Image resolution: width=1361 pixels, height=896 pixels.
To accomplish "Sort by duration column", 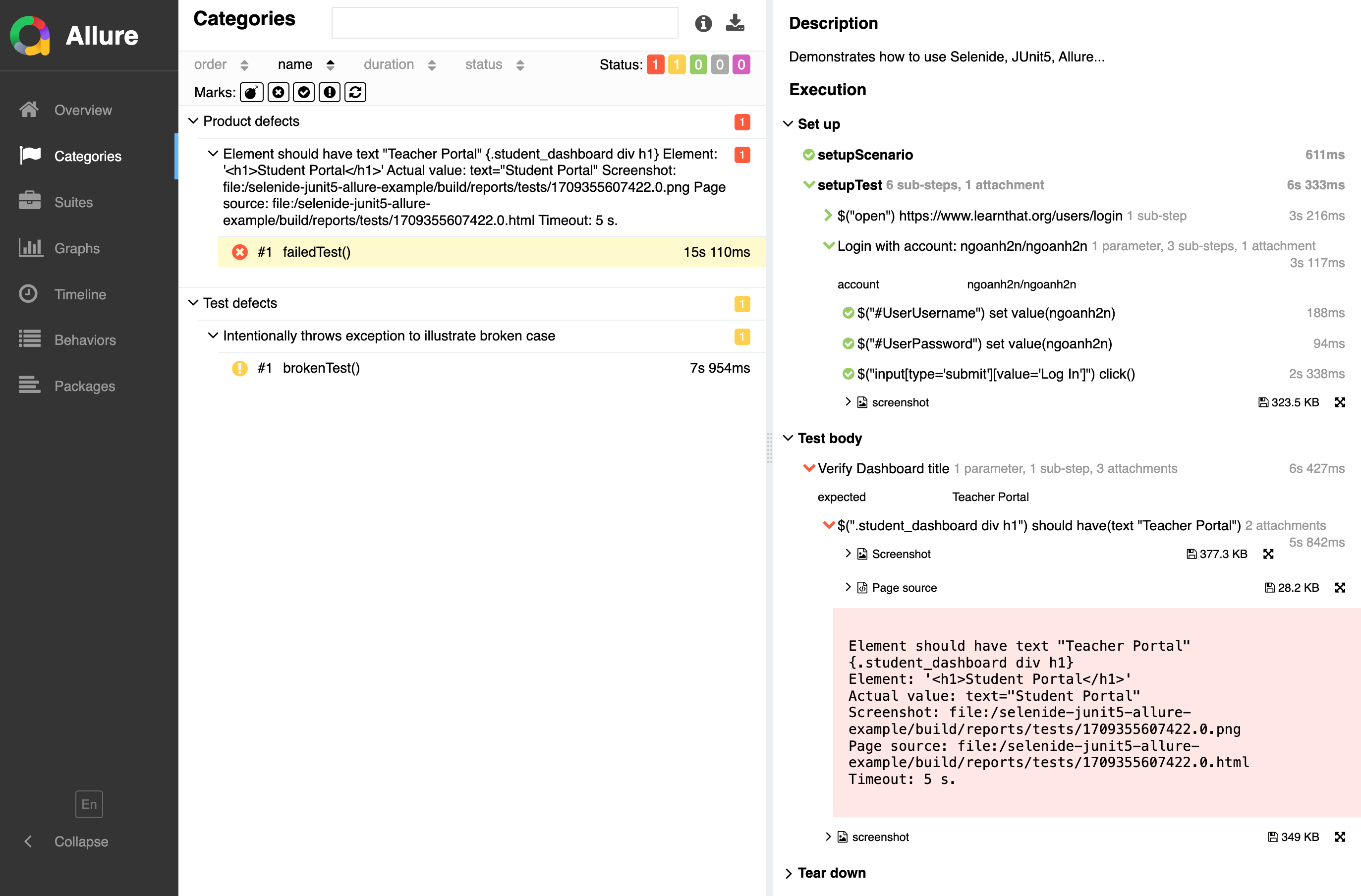I will click(x=399, y=64).
